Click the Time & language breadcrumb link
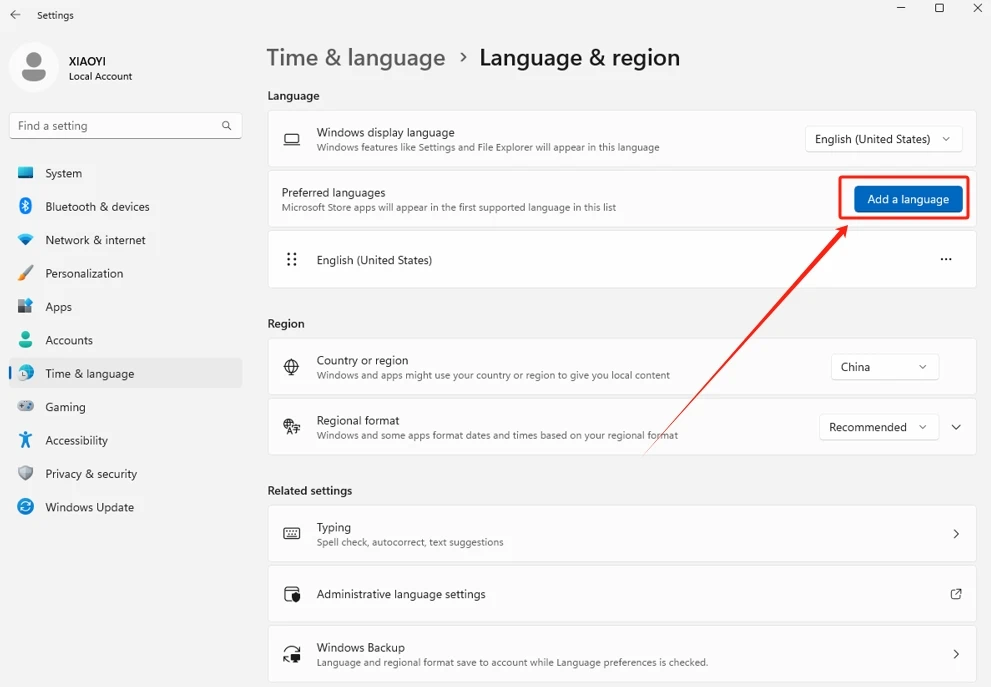991x687 pixels. [x=356, y=58]
